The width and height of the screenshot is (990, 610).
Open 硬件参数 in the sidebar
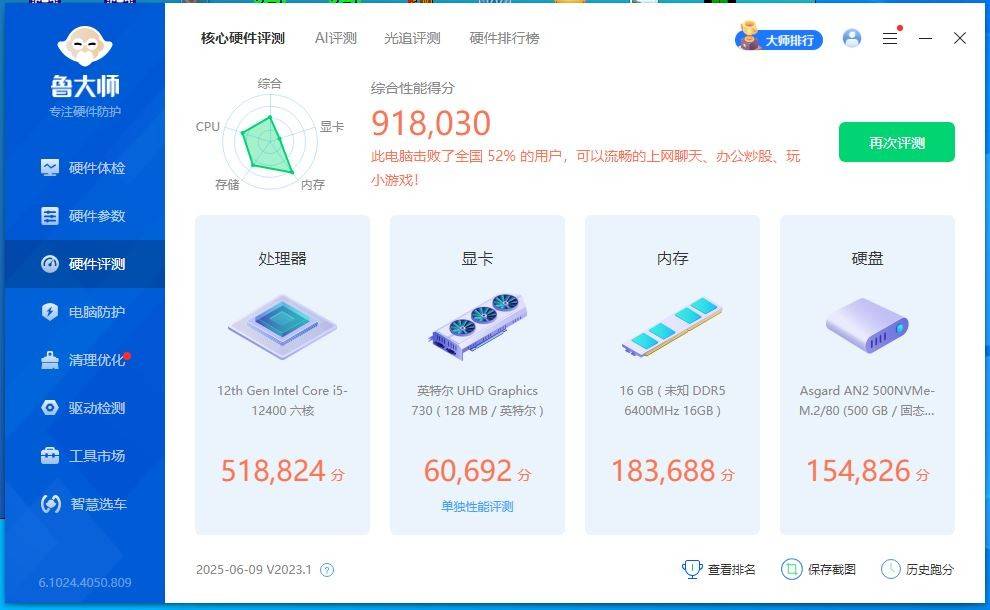[83, 216]
